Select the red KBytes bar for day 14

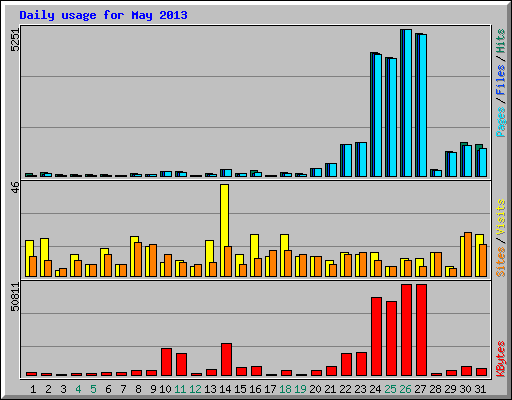(x=226, y=360)
